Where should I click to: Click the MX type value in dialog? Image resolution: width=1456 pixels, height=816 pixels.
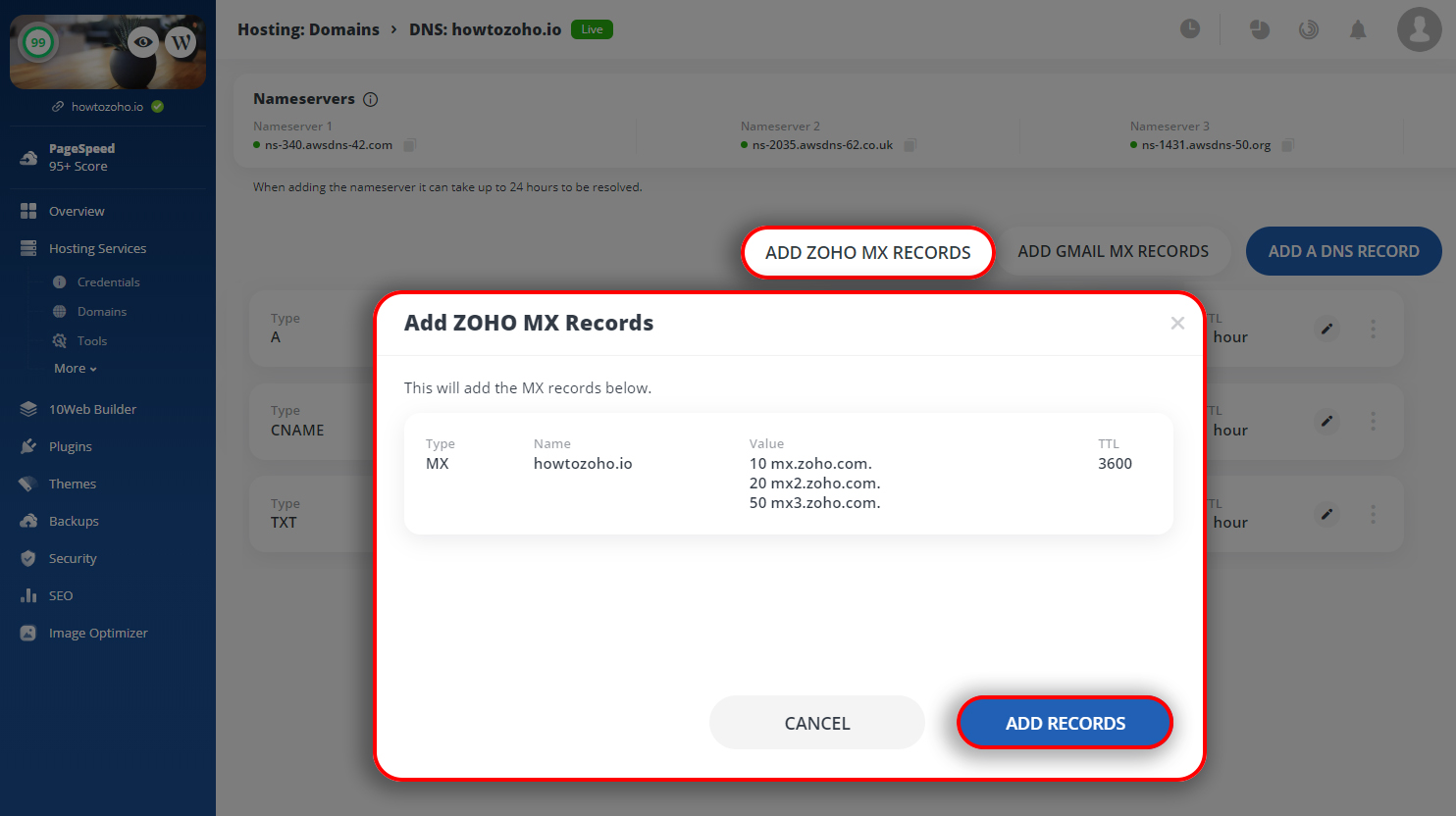pyautogui.click(x=437, y=463)
